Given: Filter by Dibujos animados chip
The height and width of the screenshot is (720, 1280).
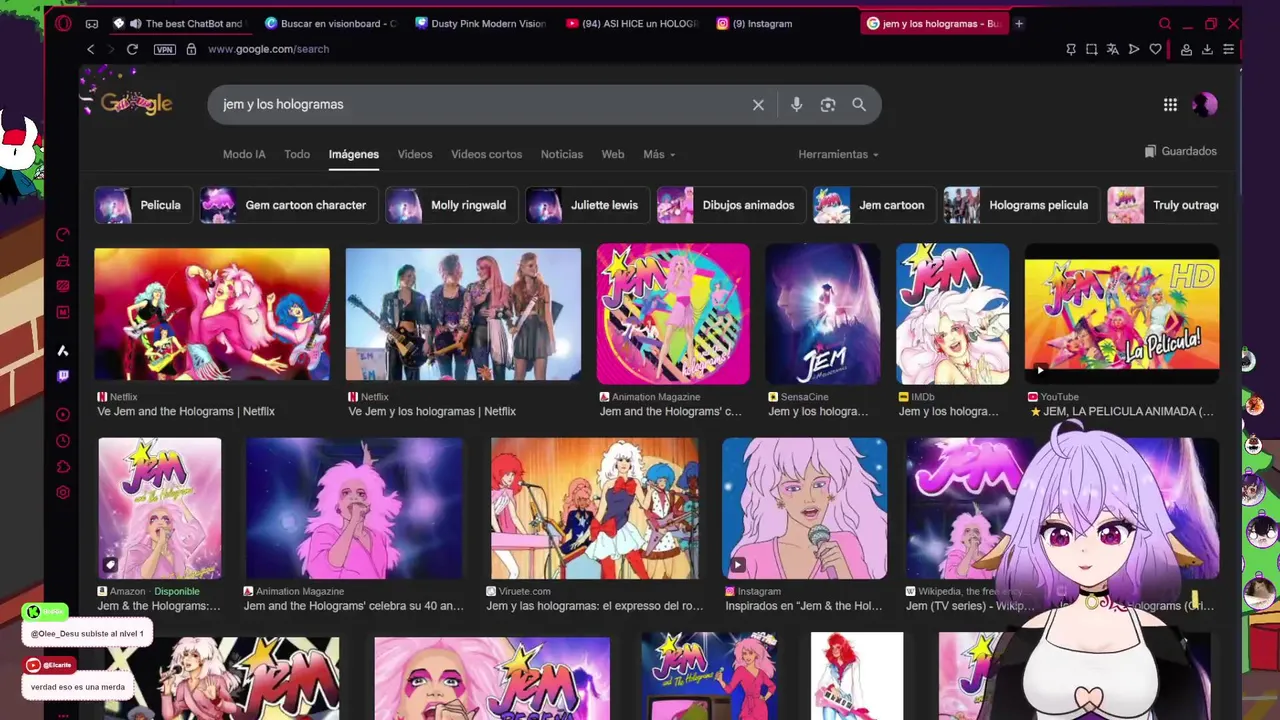Looking at the screenshot, I should 731,205.
